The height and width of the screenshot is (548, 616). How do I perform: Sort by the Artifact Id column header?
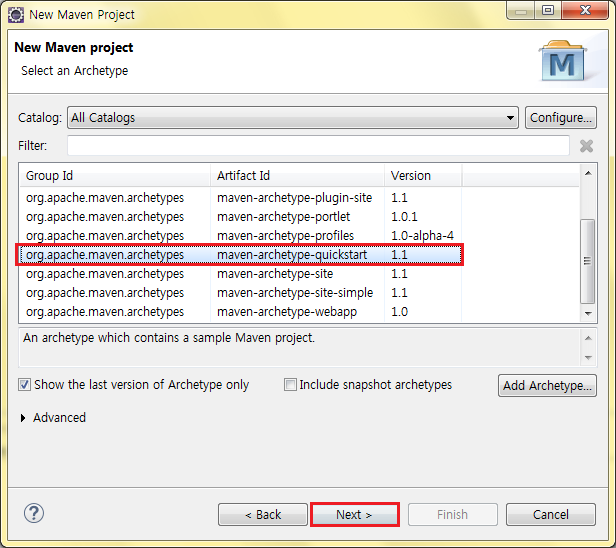click(x=297, y=176)
